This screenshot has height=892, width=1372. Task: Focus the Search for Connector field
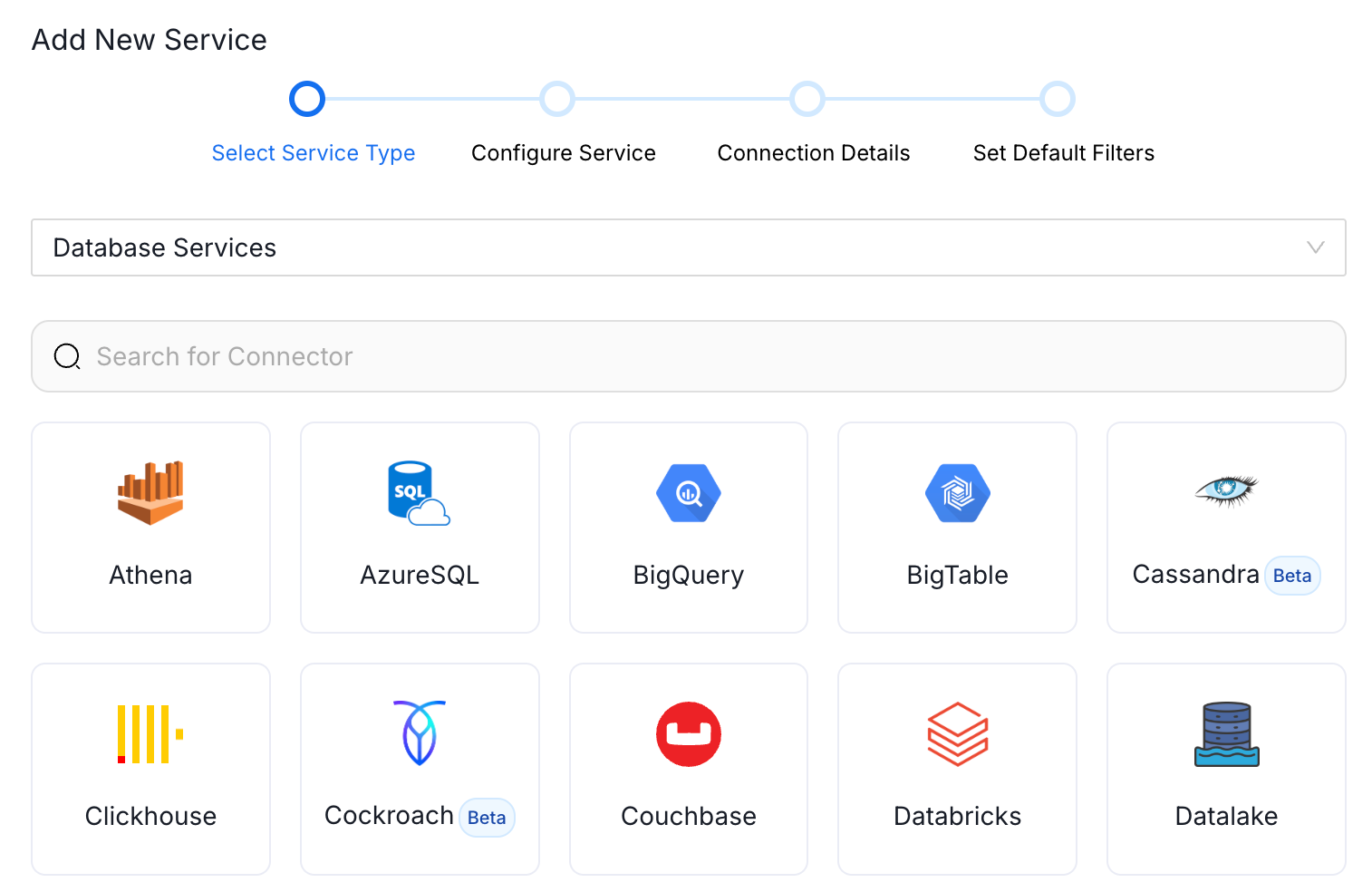(x=689, y=356)
